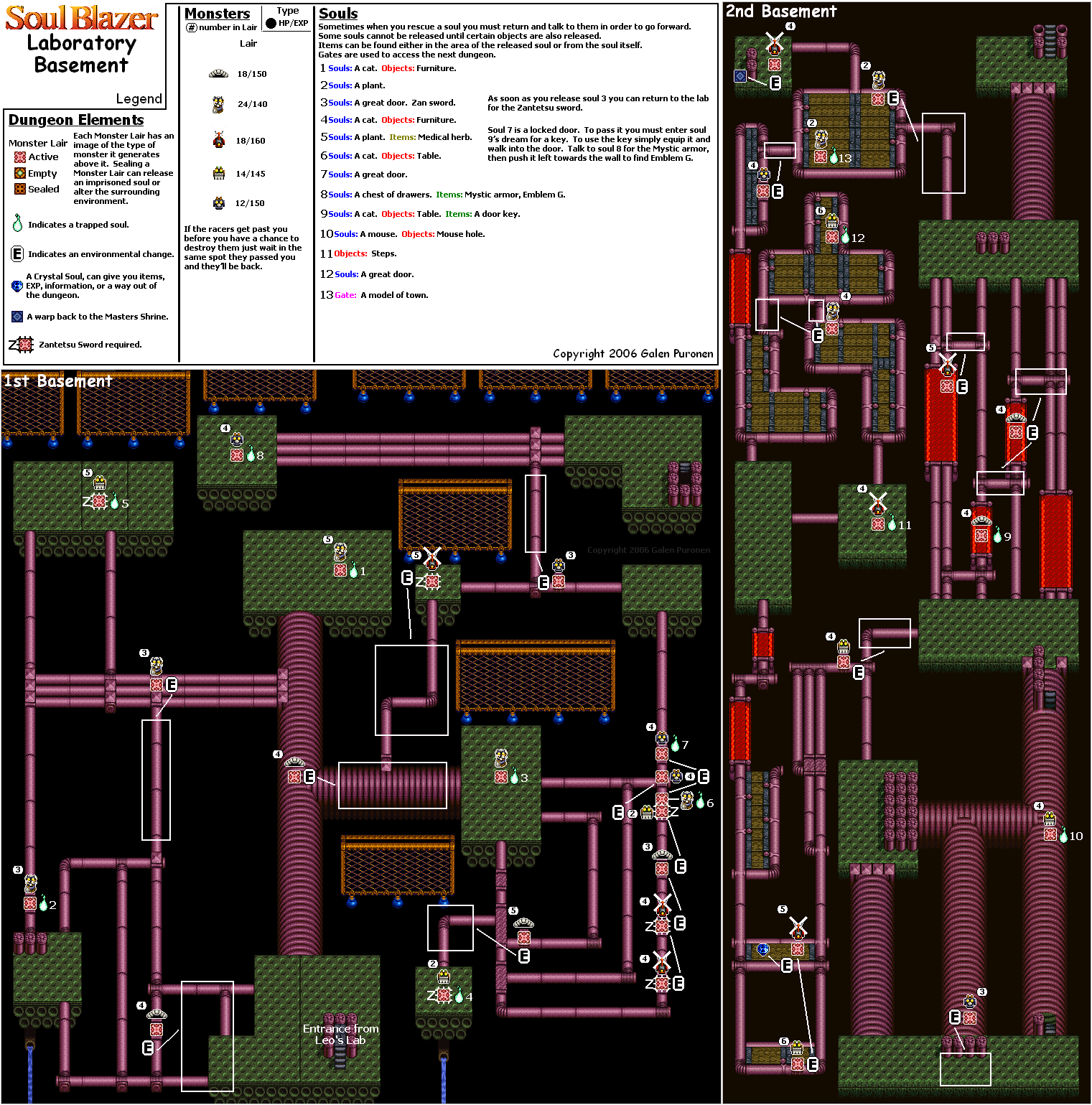
Task: Click the Masters Shrine warp legend icon
Action: tap(17, 317)
